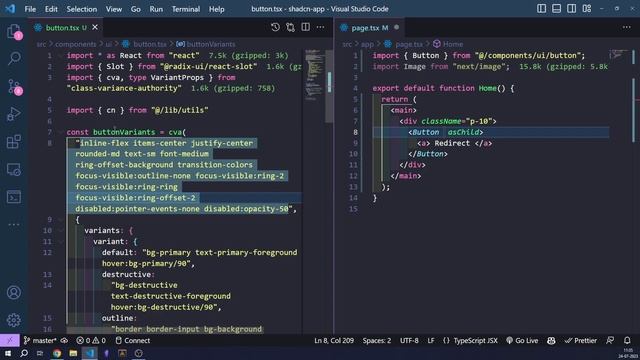Screen dimensions: 640x360
Task: Open Copilot status icon in status bar
Action: tap(551, 340)
